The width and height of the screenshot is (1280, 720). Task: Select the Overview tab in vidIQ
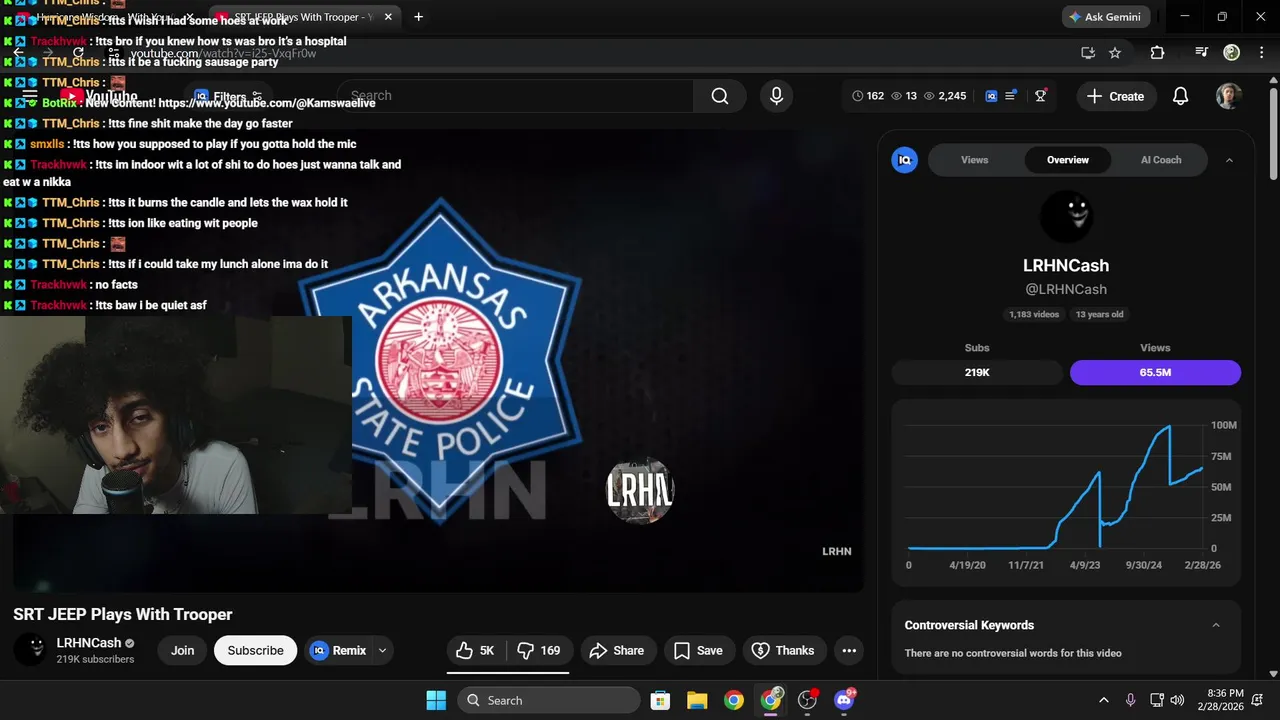[1068, 160]
